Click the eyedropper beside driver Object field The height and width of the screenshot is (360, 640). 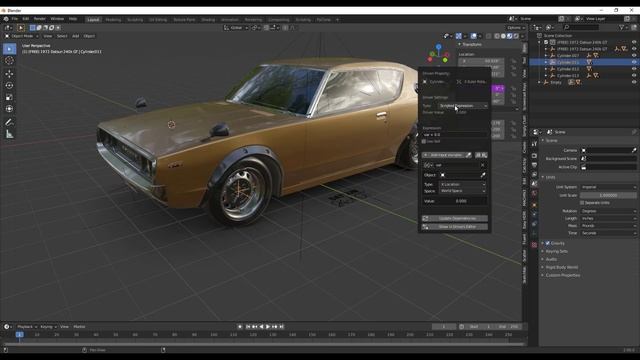[483, 175]
